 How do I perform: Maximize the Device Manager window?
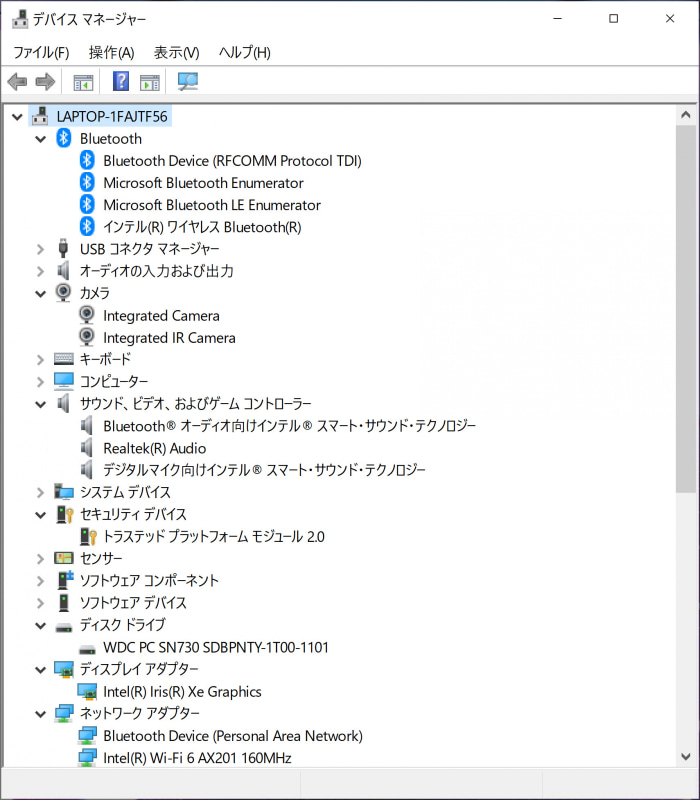pos(614,19)
